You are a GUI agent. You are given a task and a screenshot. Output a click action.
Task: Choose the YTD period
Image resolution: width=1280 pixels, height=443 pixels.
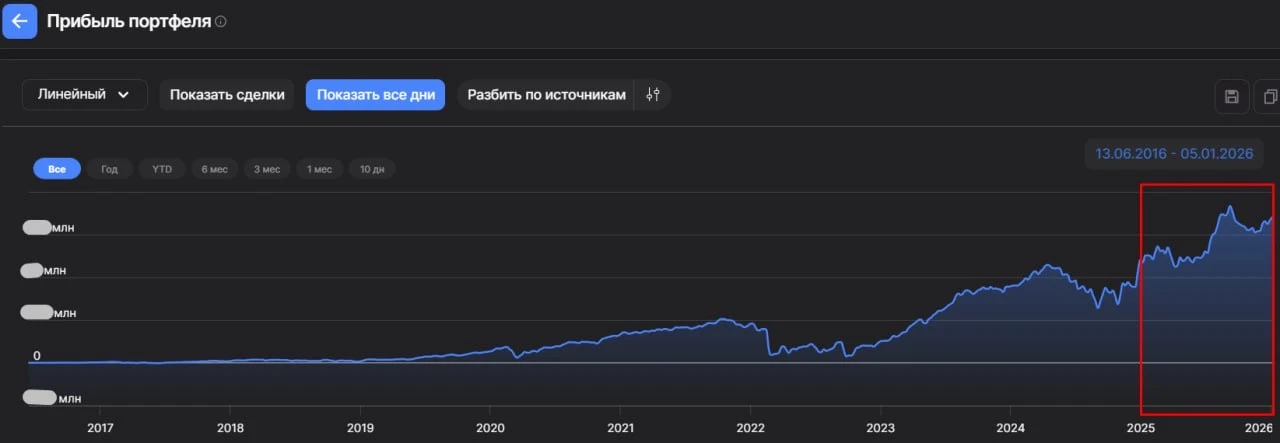click(x=162, y=169)
